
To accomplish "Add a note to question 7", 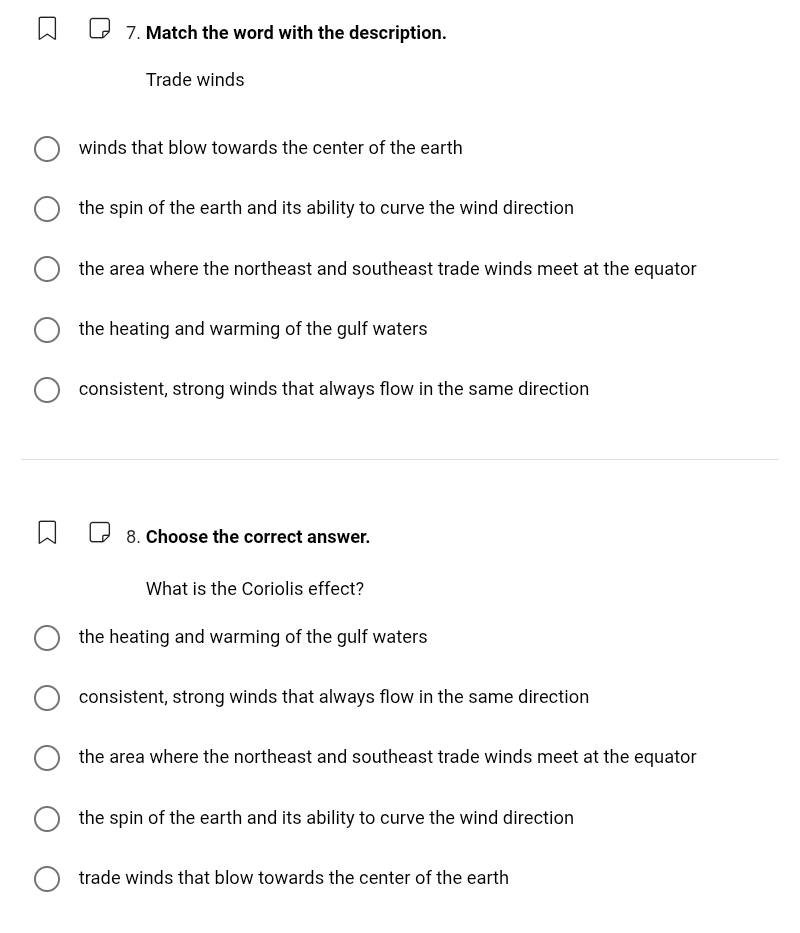I will [x=100, y=29].
